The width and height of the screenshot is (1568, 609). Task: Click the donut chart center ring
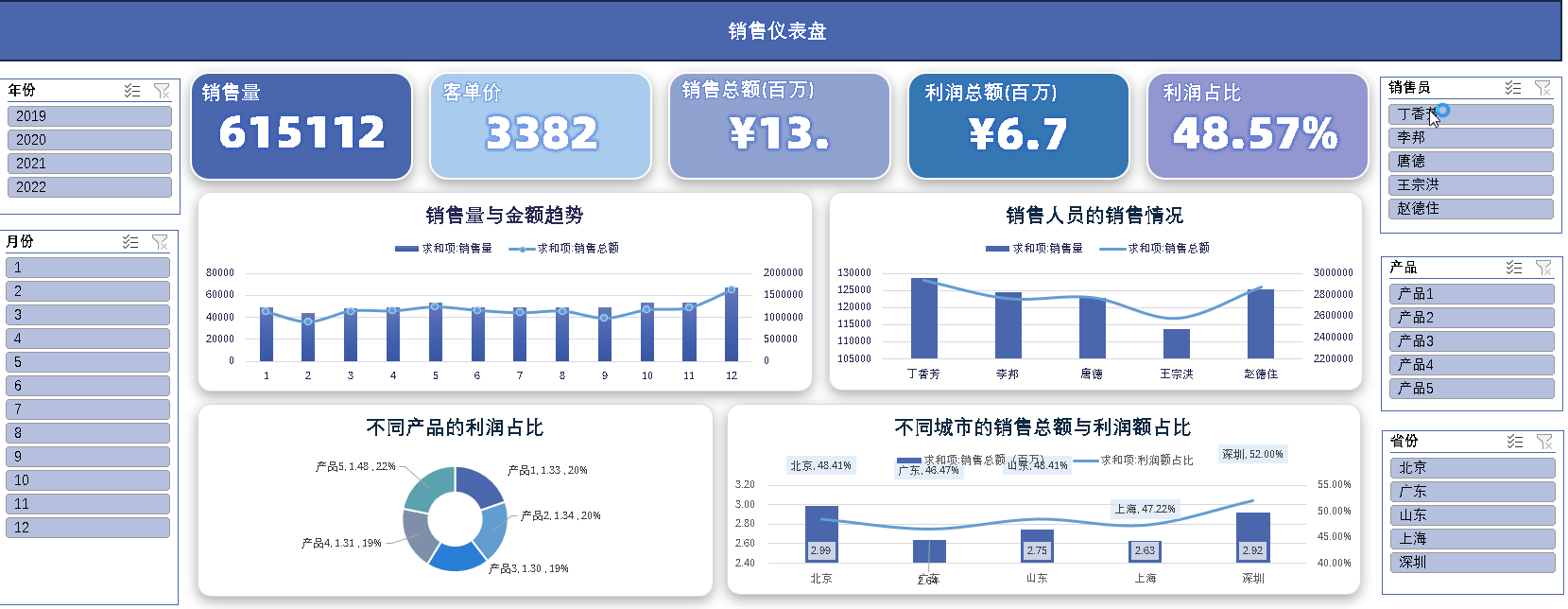tap(456, 518)
